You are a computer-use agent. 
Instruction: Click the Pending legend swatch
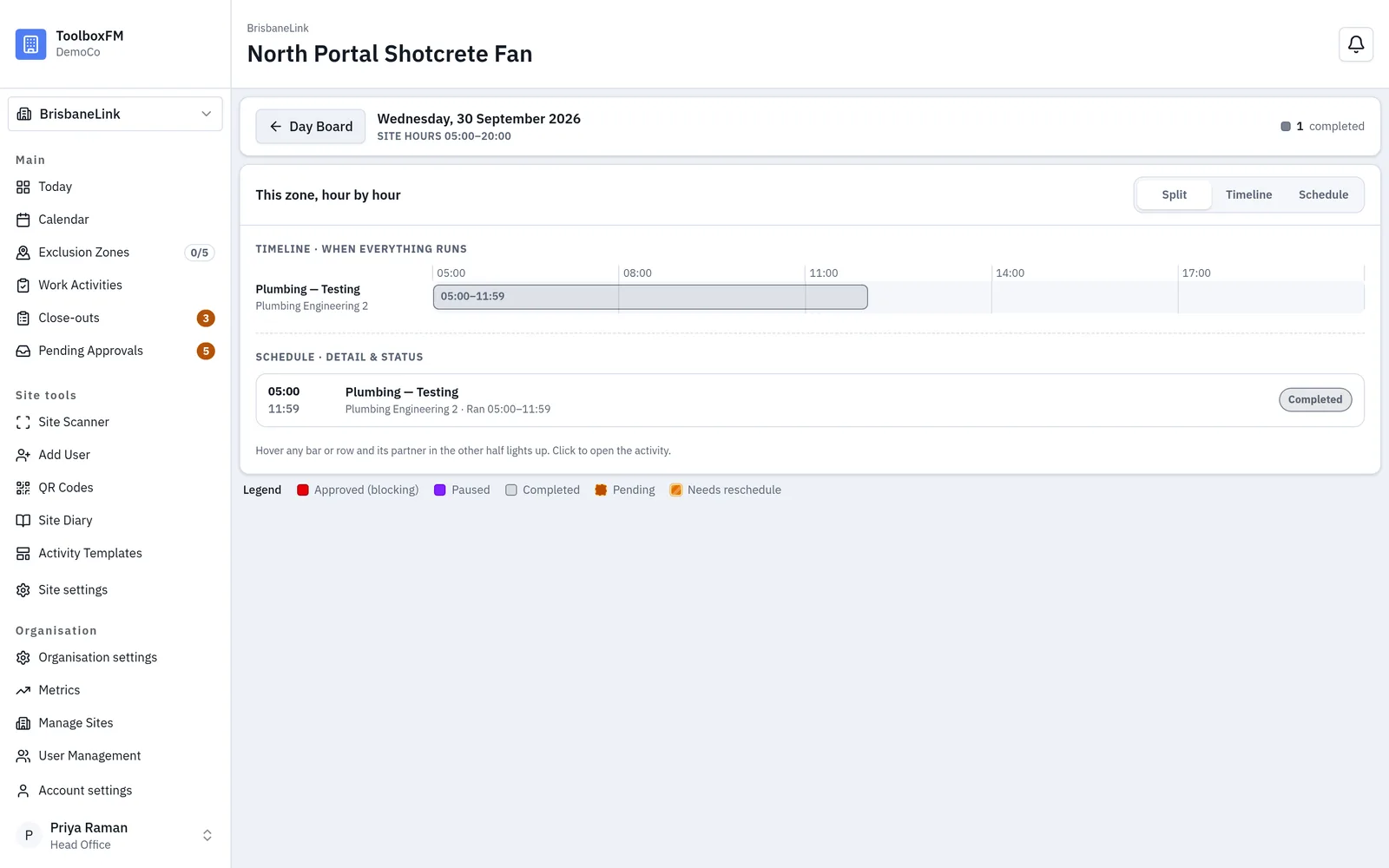click(x=601, y=490)
